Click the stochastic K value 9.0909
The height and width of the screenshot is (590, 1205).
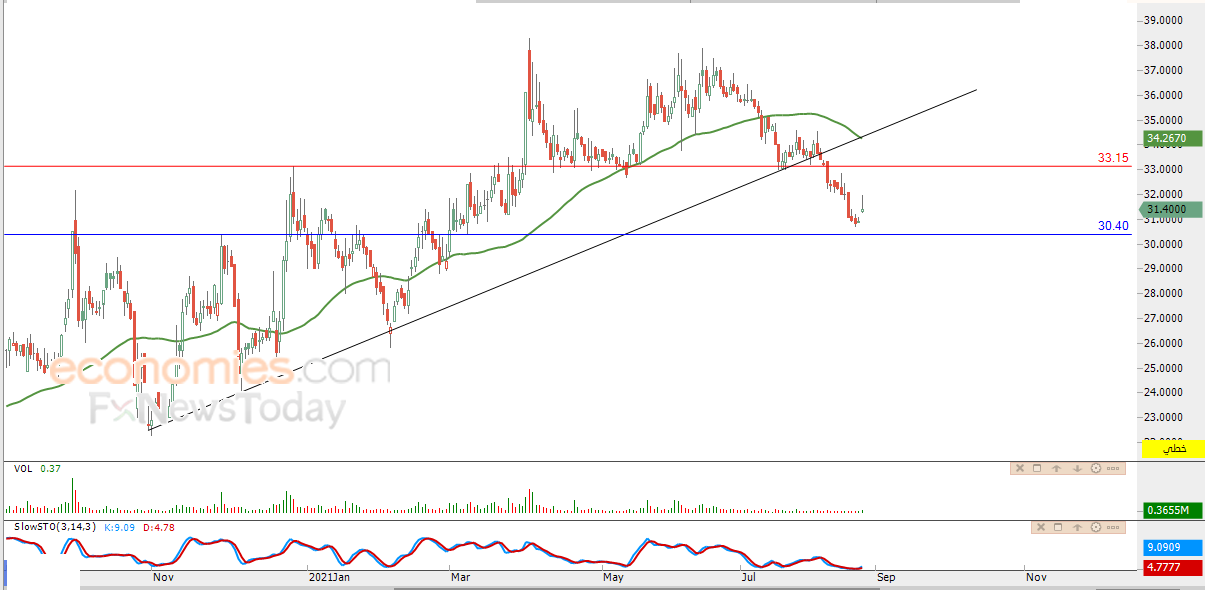pos(1172,548)
